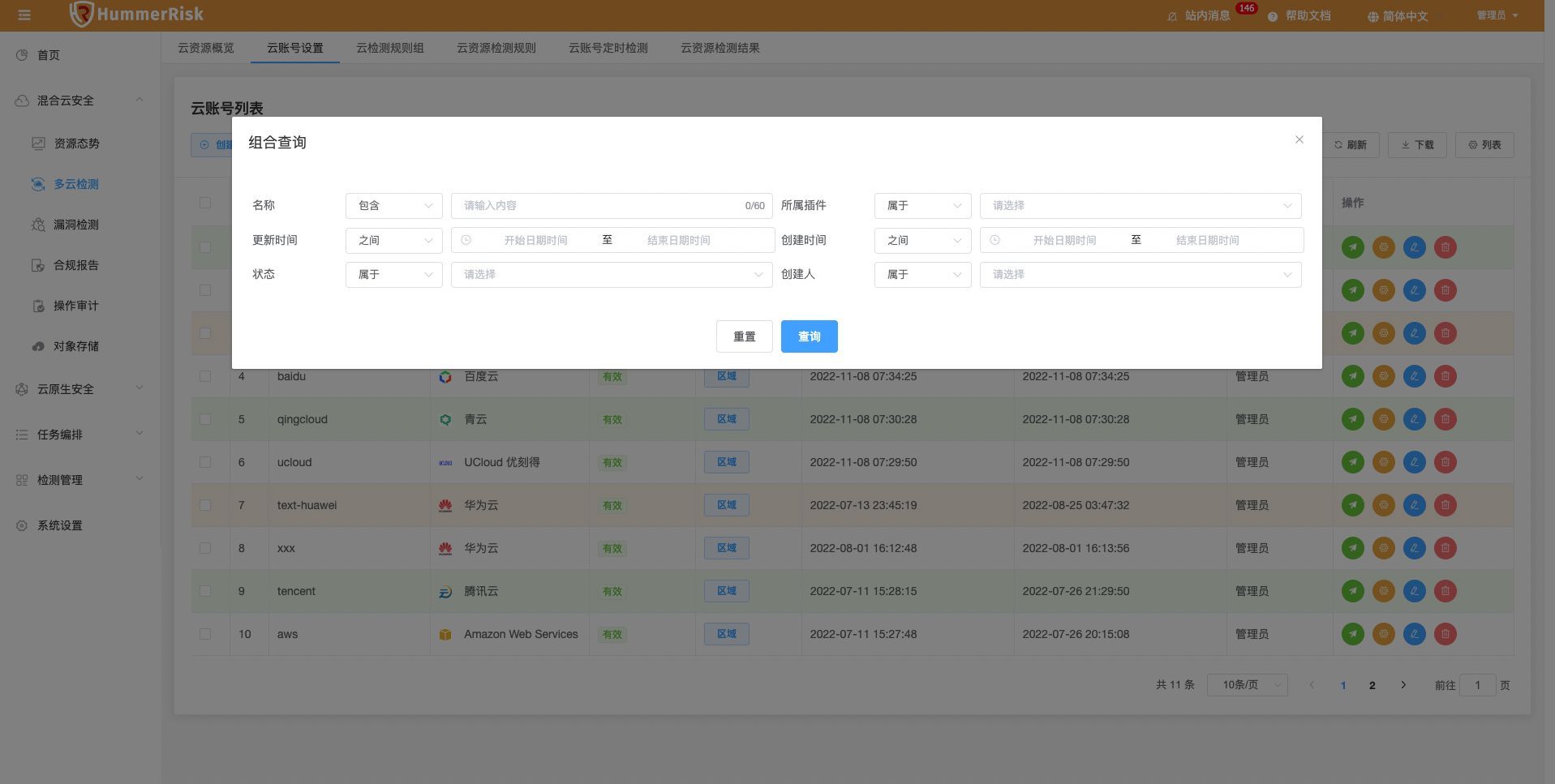Open the help documentation link
The width and height of the screenshot is (1555, 784).
(1299, 16)
